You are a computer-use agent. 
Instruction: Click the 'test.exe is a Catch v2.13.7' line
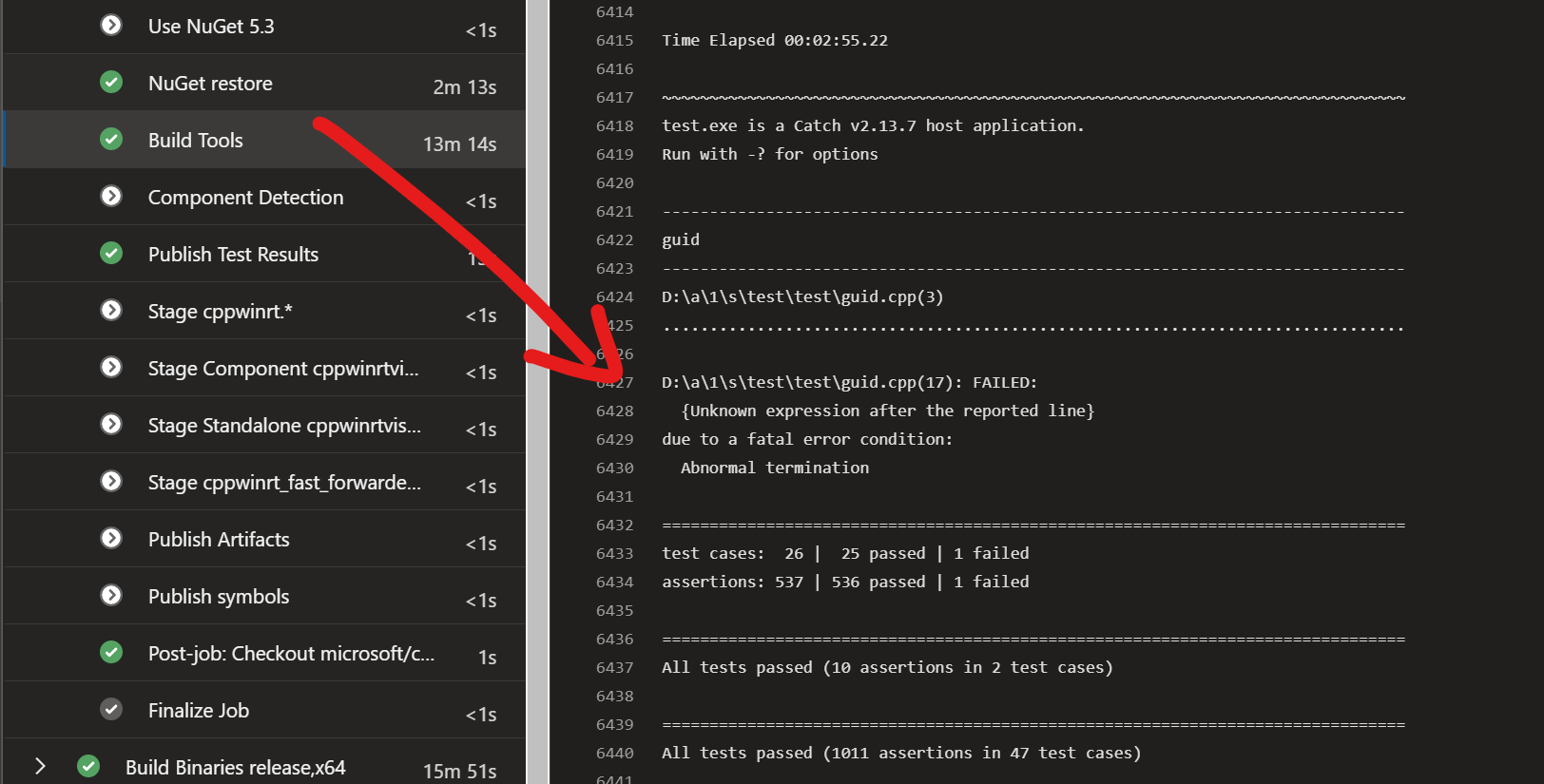(873, 125)
